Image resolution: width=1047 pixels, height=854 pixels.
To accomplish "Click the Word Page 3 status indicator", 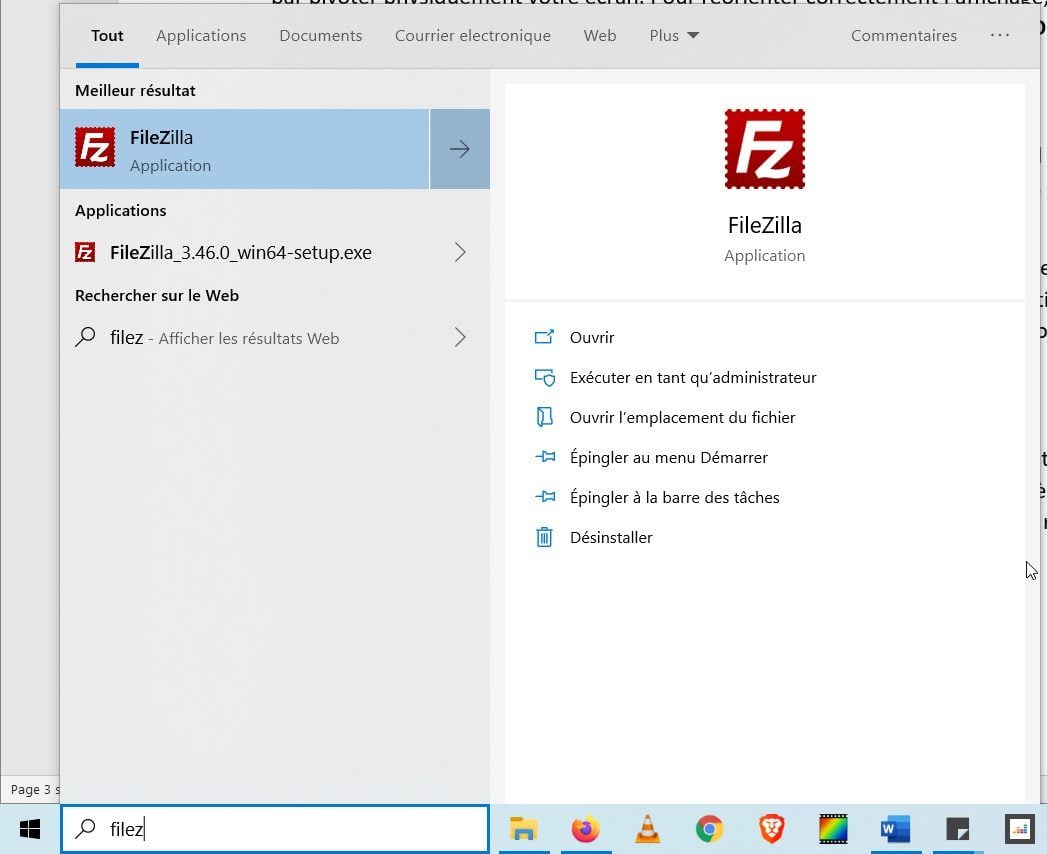I will [x=35, y=789].
